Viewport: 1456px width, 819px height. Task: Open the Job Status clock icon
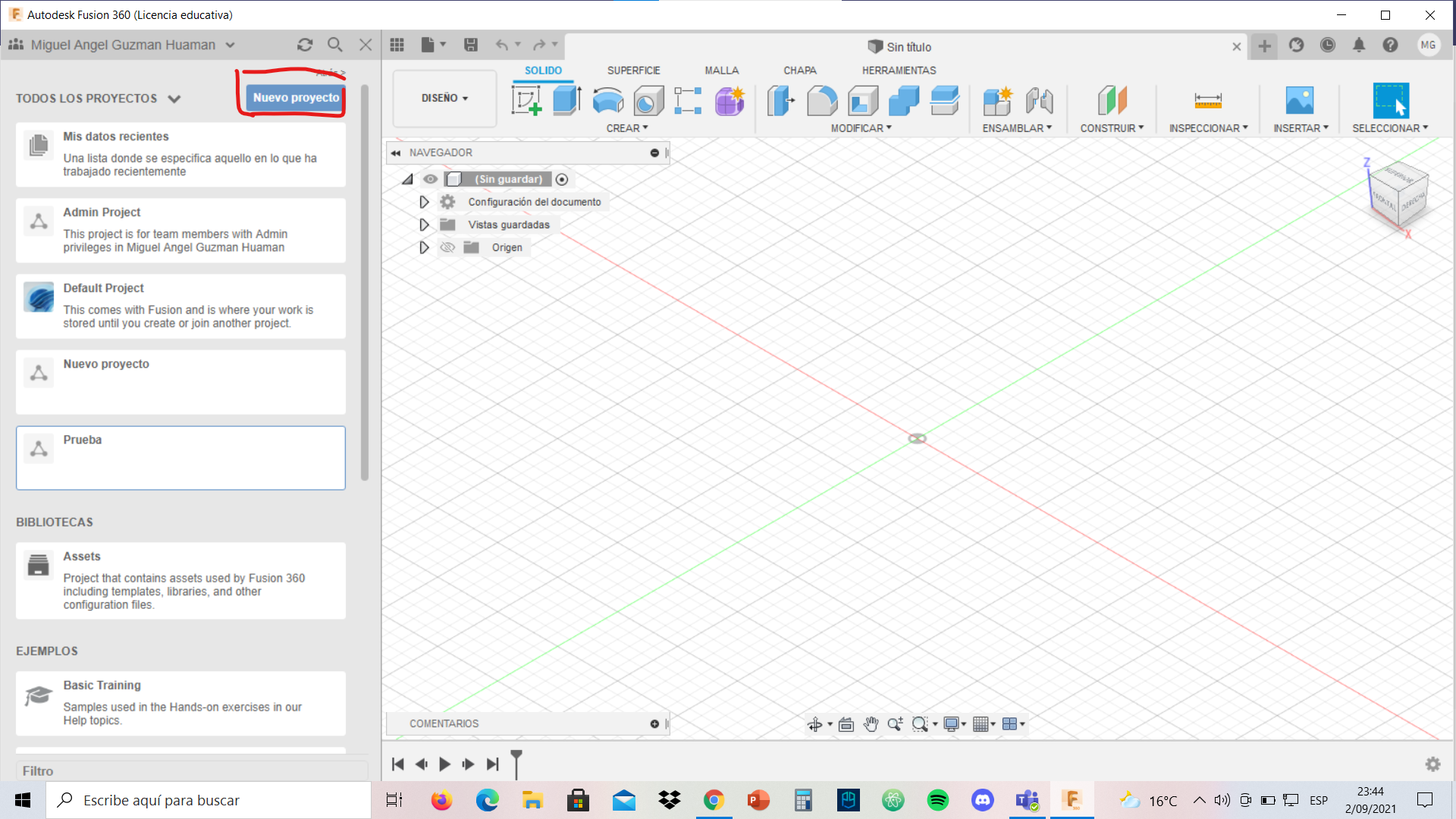(1328, 45)
